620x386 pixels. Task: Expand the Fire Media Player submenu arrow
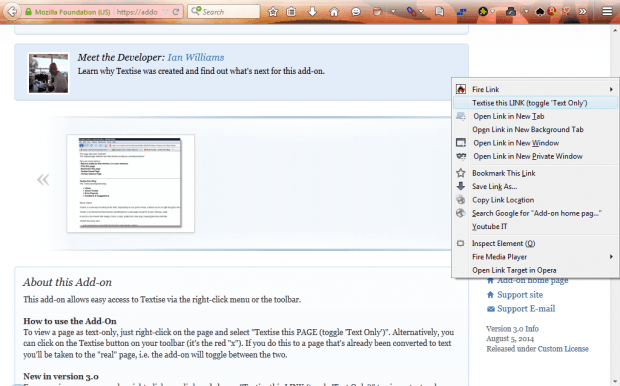tap(611, 257)
